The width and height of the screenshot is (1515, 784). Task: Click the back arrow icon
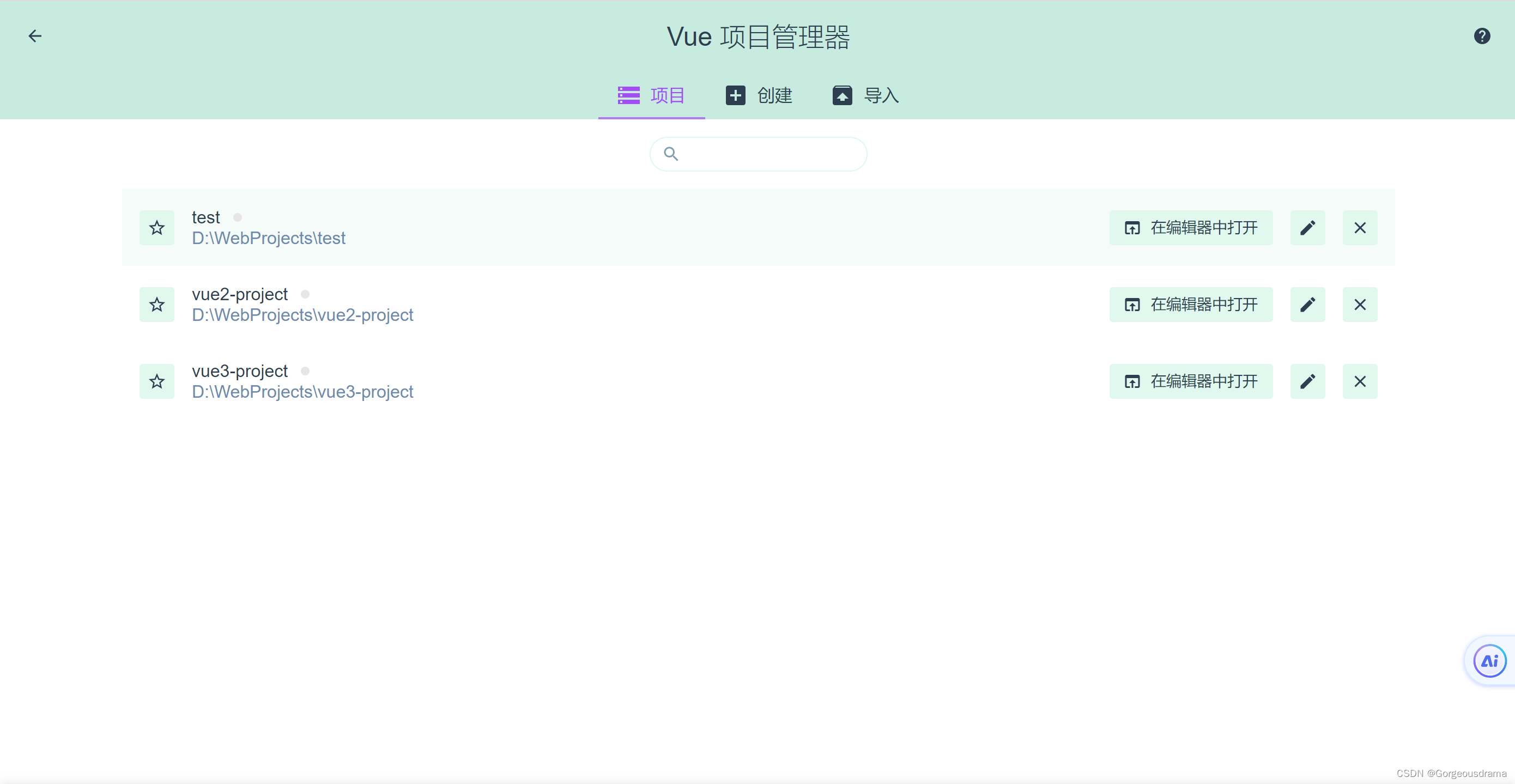35,37
